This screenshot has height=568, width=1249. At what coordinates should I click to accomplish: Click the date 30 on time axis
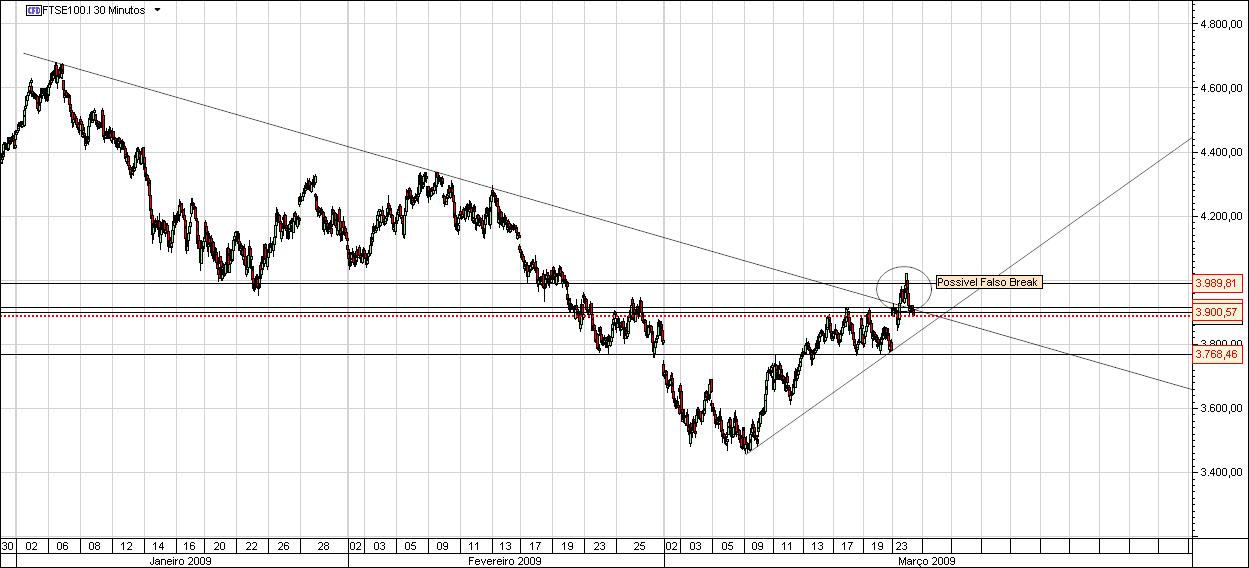[7, 547]
